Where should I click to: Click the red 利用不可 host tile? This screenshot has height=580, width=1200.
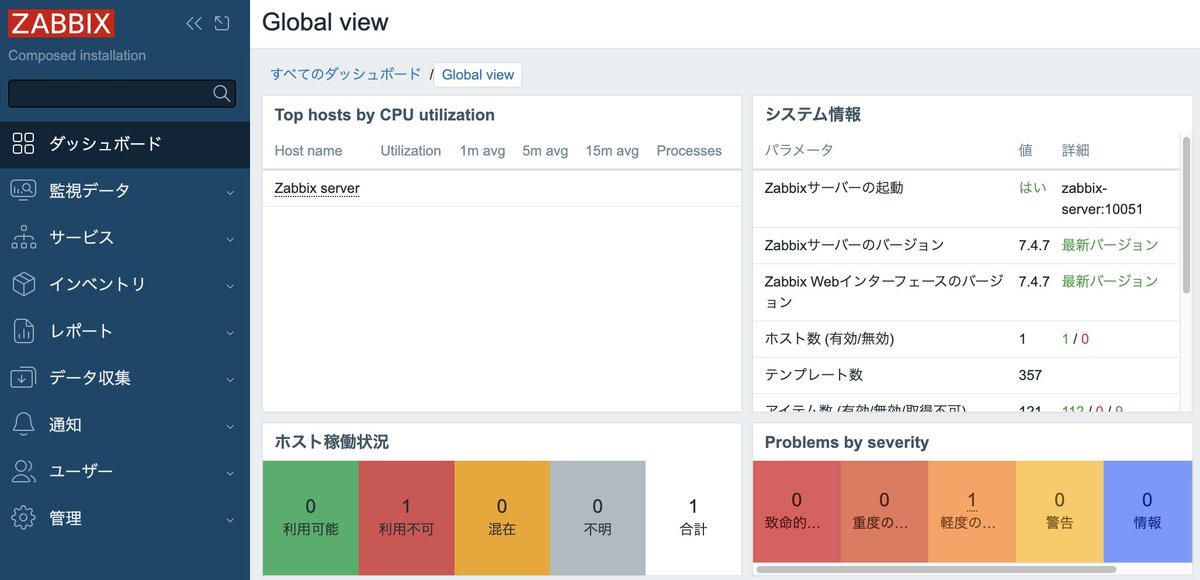pos(406,518)
